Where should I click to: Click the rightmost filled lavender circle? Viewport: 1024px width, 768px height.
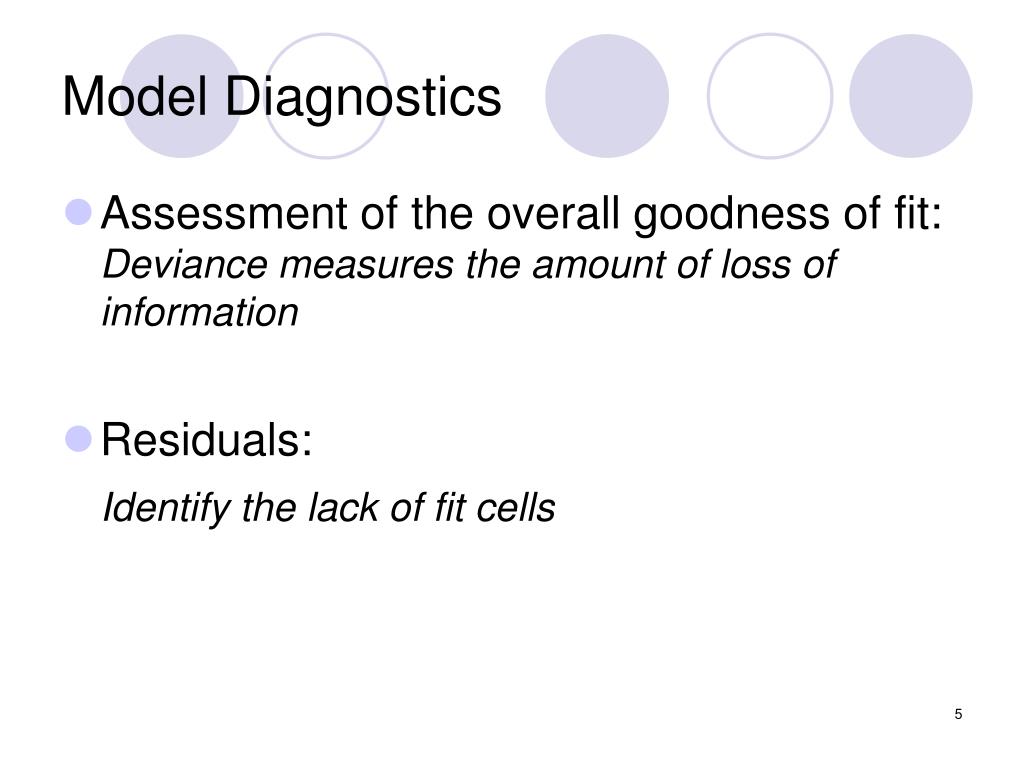(910, 96)
